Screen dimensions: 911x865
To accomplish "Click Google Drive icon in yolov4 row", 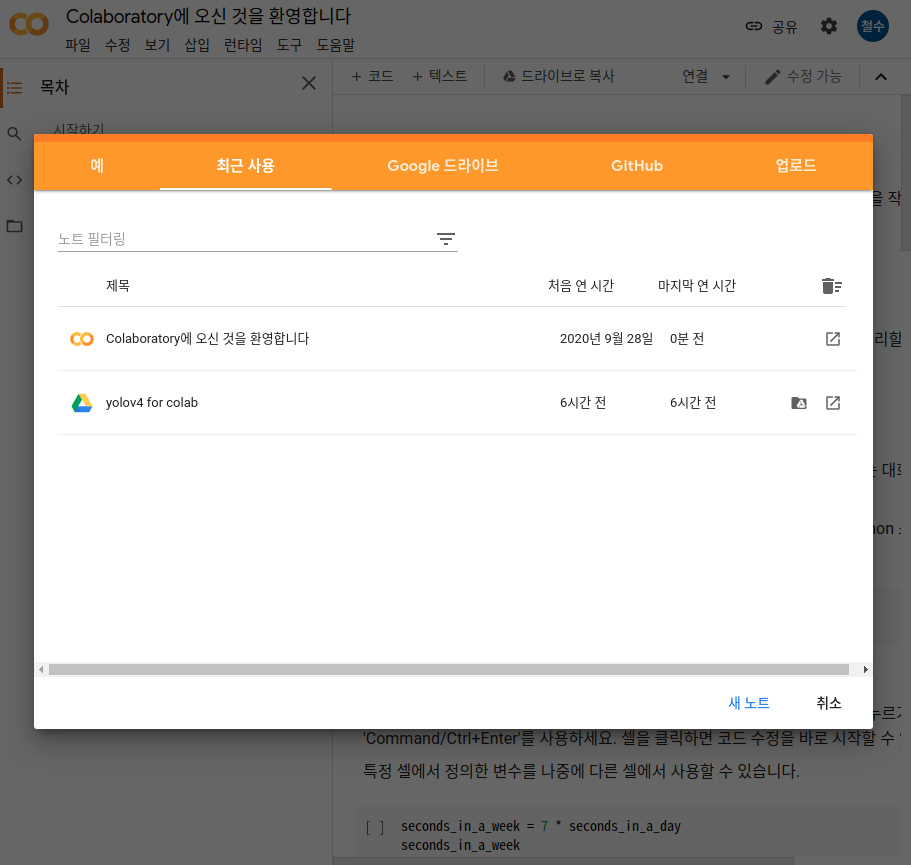I will 82,403.
